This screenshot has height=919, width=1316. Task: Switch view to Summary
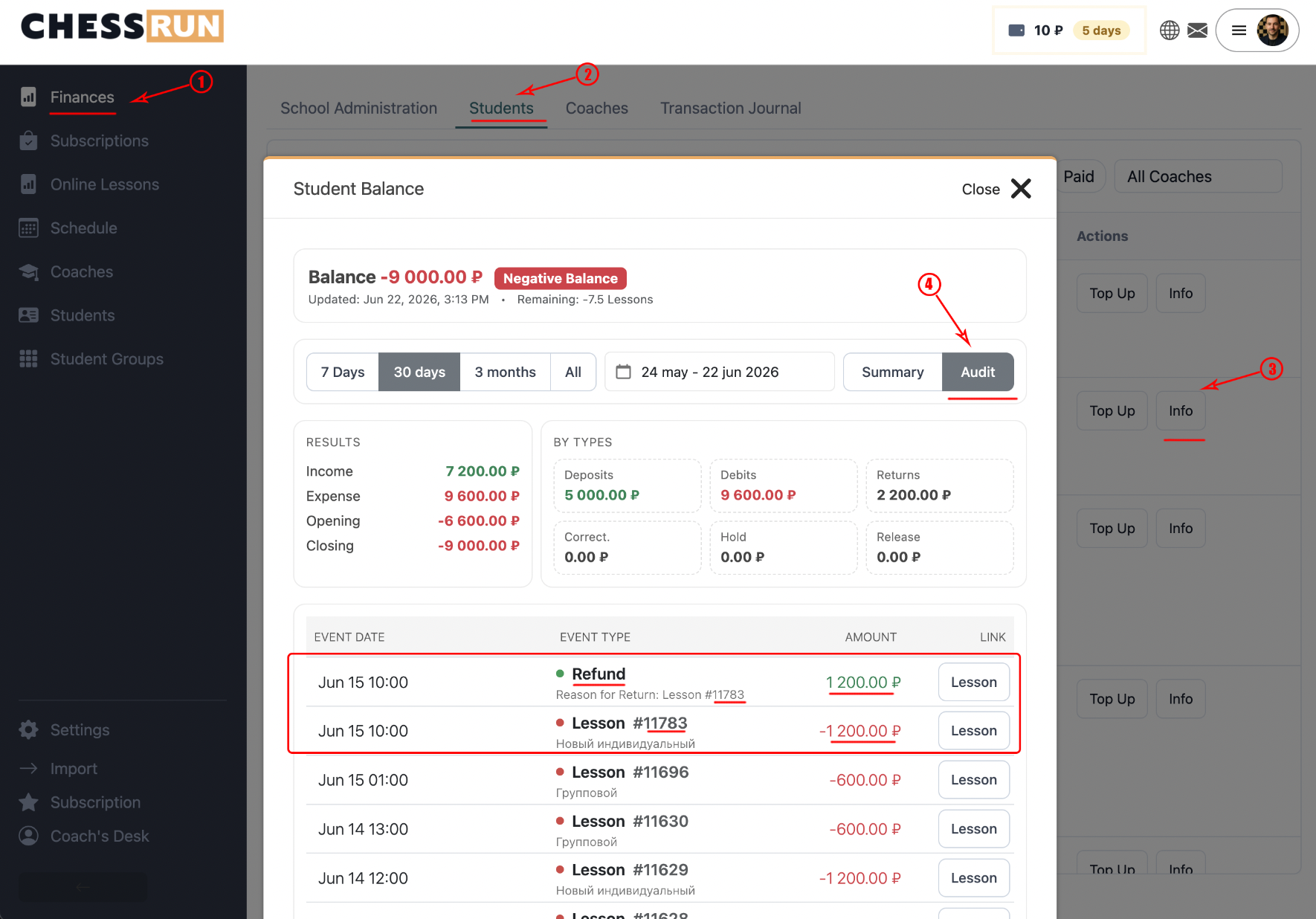point(892,372)
